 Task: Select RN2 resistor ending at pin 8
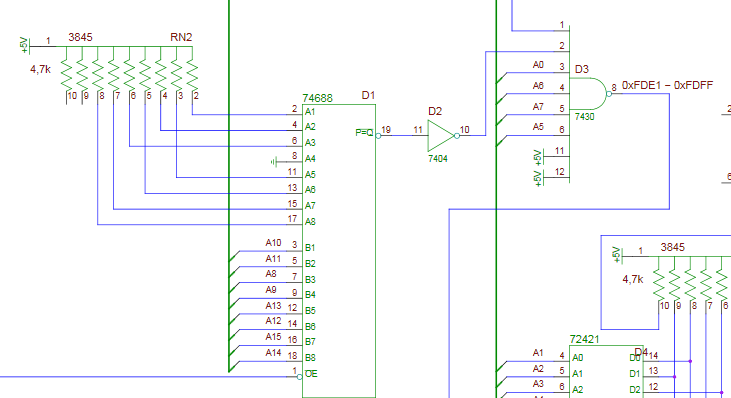click(x=97, y=75)
